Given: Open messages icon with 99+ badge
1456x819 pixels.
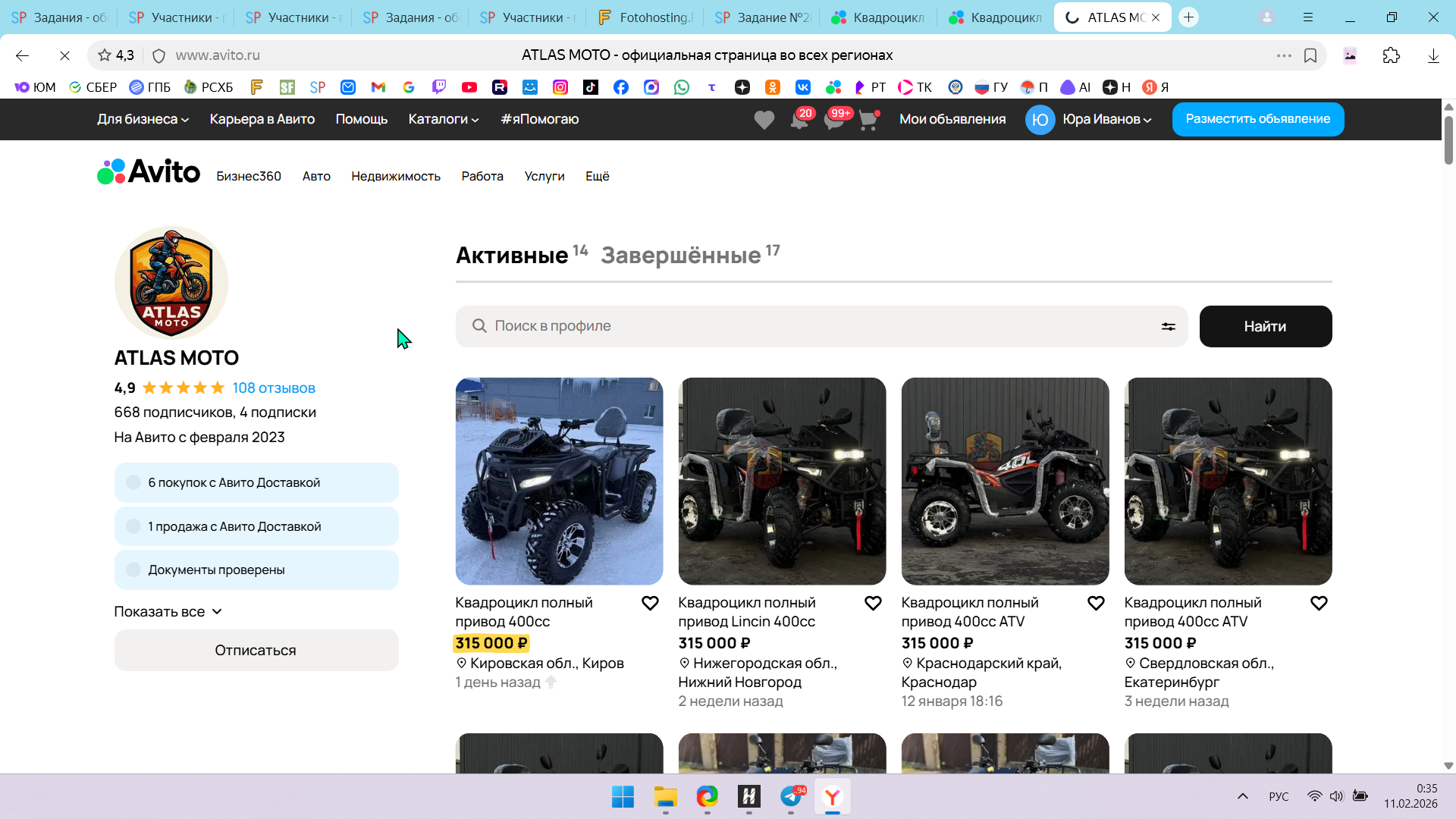Looking at the screenshot, I should [834, 120].
